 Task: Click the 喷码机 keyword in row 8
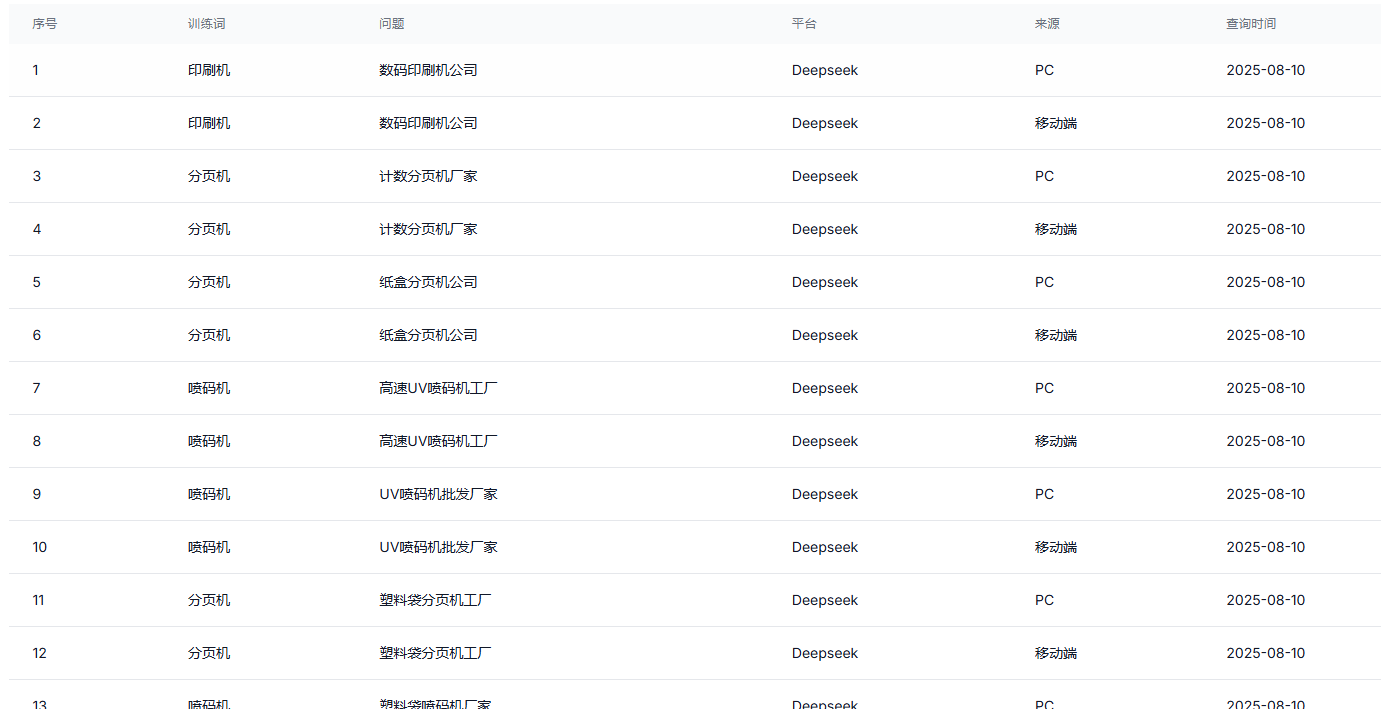(209, 441)
